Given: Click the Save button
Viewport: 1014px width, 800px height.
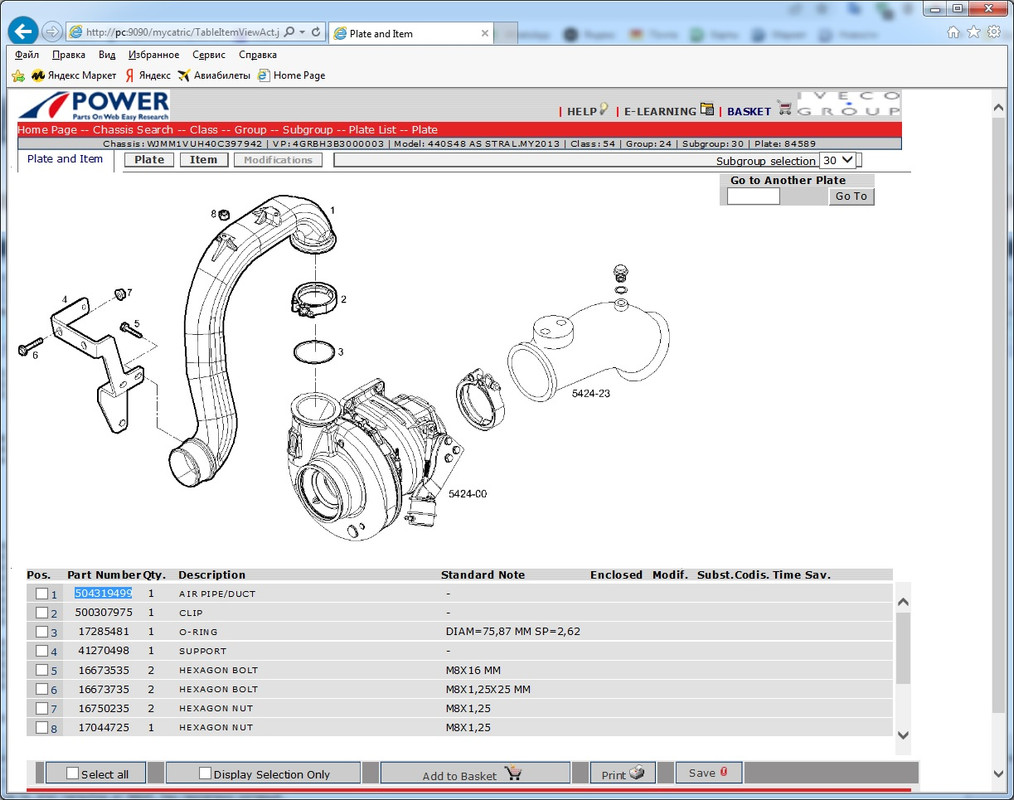Looking at the screenshot, I should pyautogui.click(x=708, y=773).
